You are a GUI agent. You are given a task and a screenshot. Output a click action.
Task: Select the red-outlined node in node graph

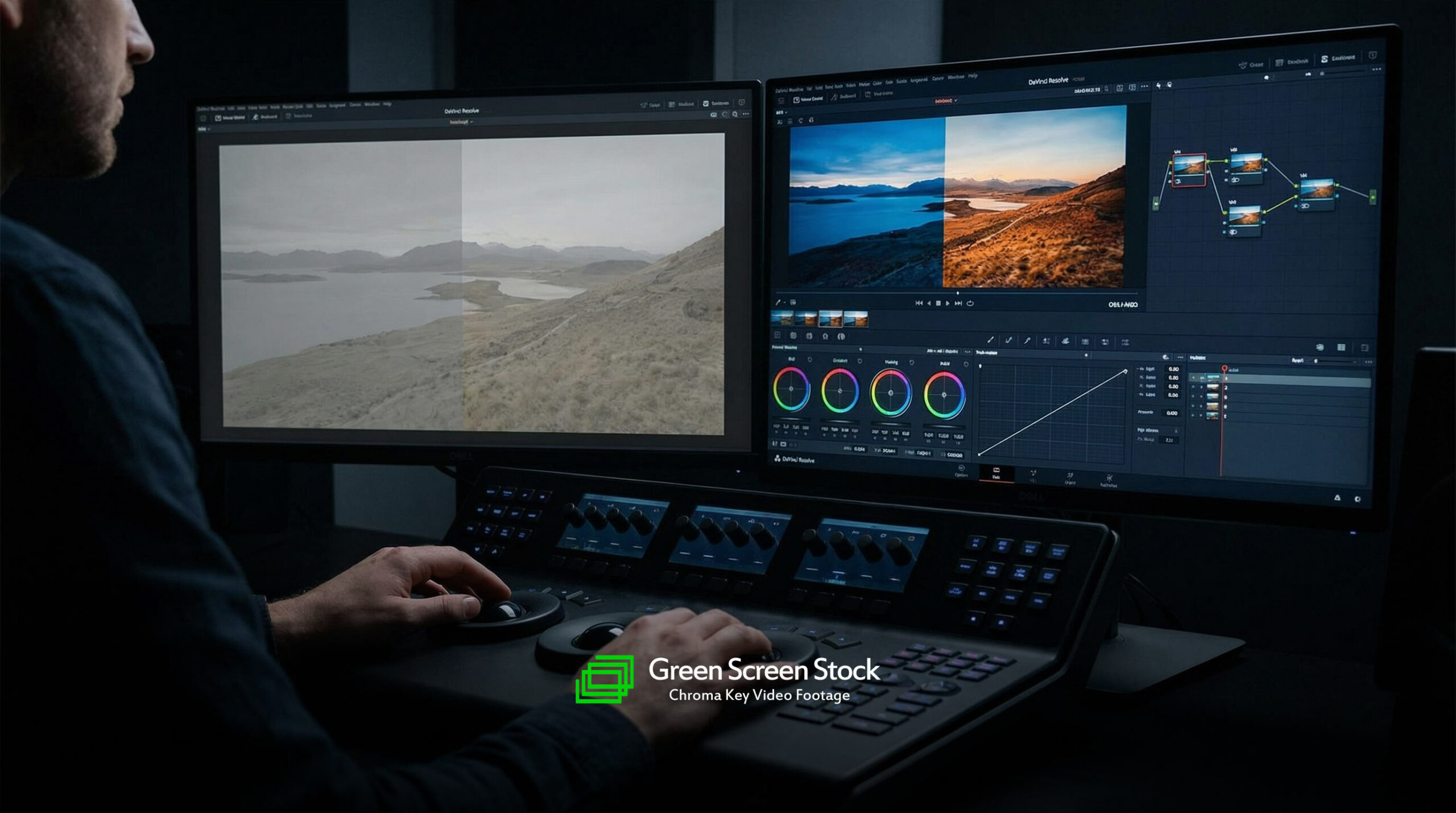[1189, 169]
